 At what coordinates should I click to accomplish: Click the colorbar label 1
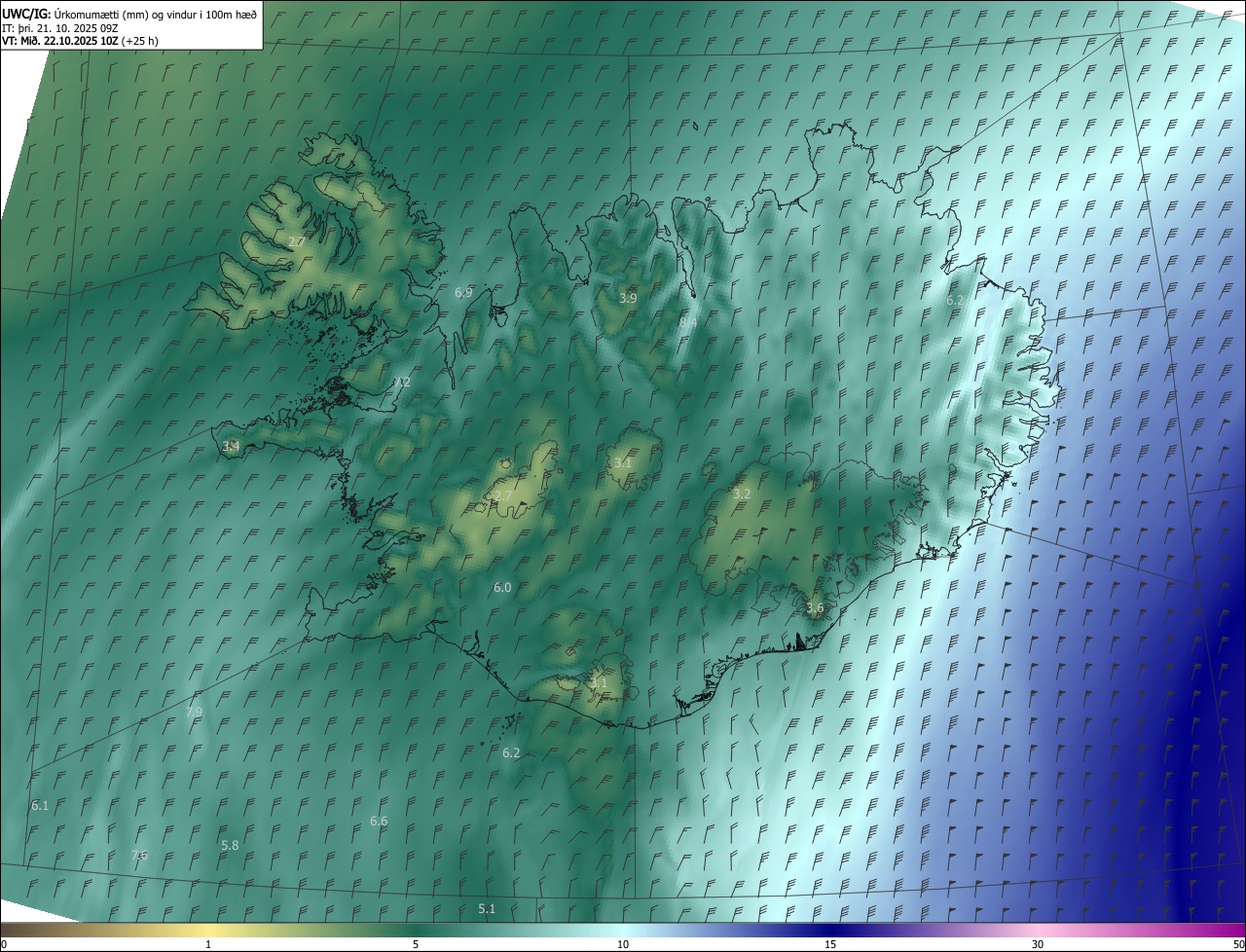pos(208,944)
